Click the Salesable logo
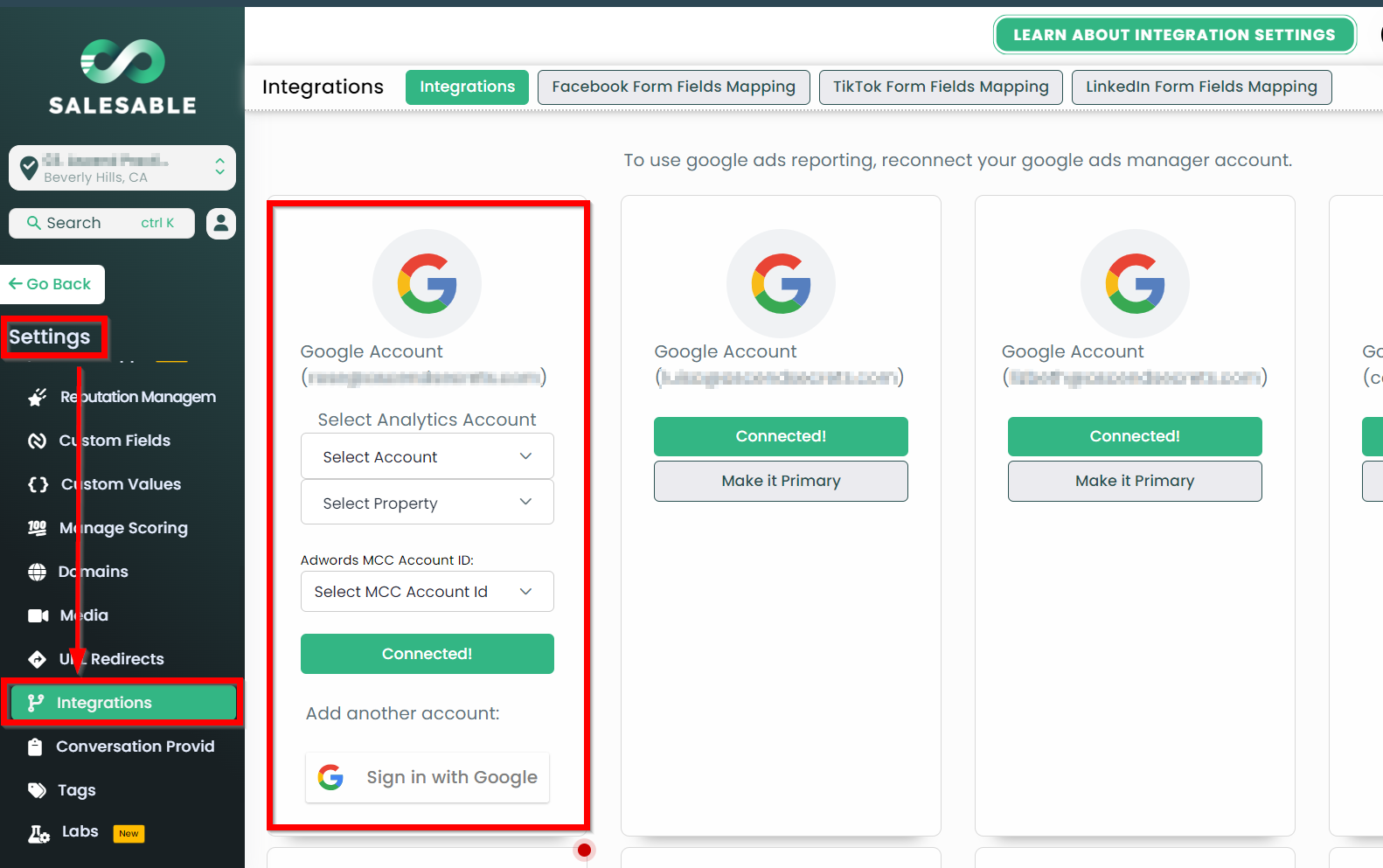1383x868 pixels. [122, 77]
